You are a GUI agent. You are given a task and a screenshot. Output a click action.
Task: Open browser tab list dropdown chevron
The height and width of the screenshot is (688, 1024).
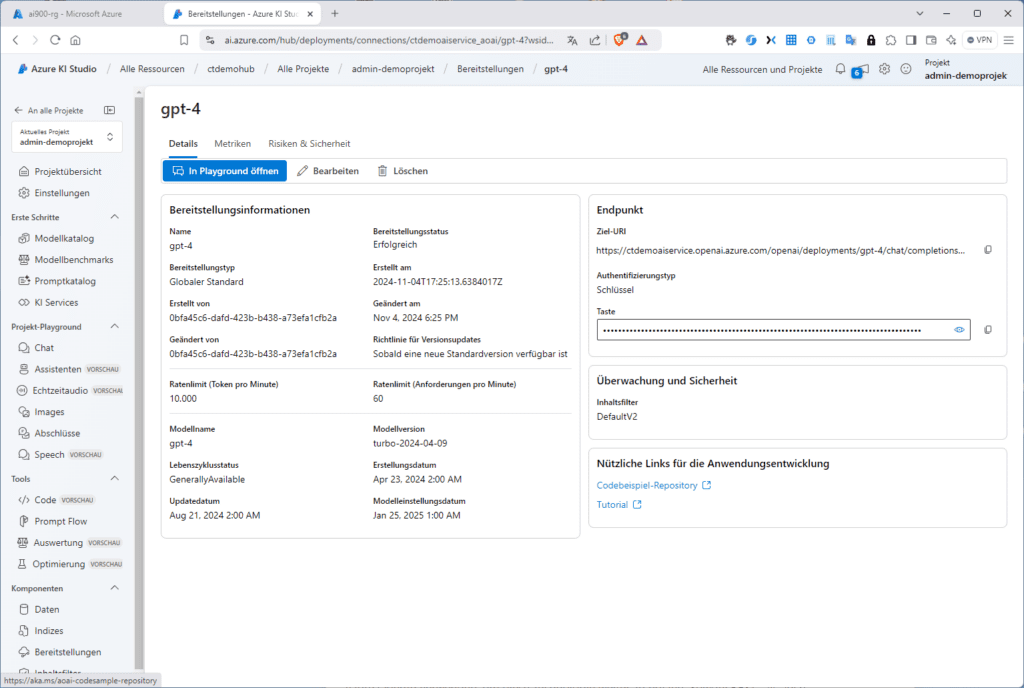[x=920, y=13]
